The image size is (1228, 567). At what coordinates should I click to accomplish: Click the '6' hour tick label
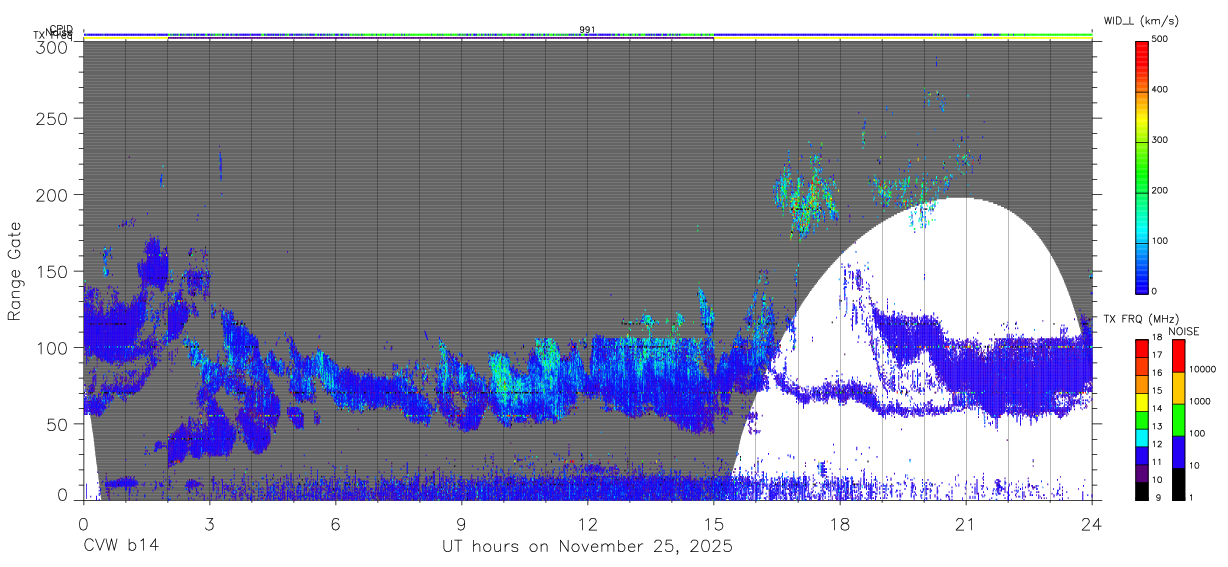pyautogui.click(x=335, y=523)
